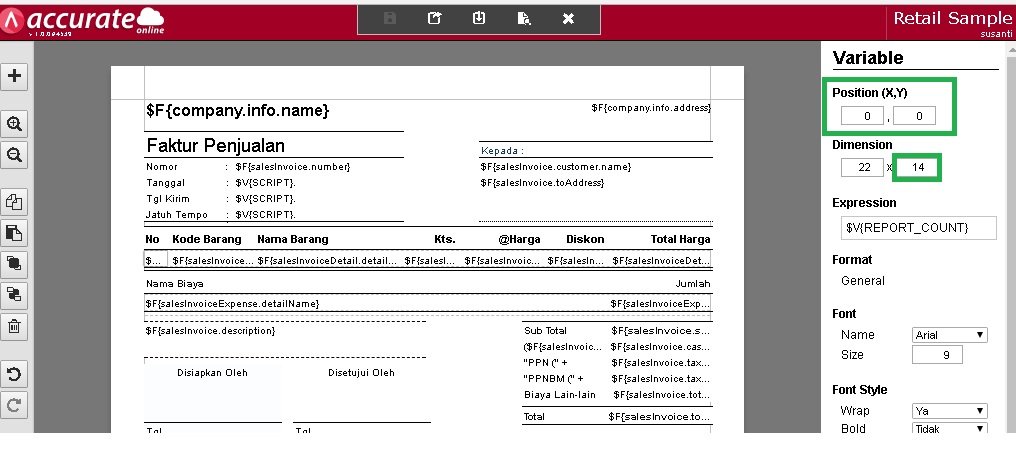Click the Accurate Online logo
Viewport: 1016px width, 464px height.
pos(82,21)
